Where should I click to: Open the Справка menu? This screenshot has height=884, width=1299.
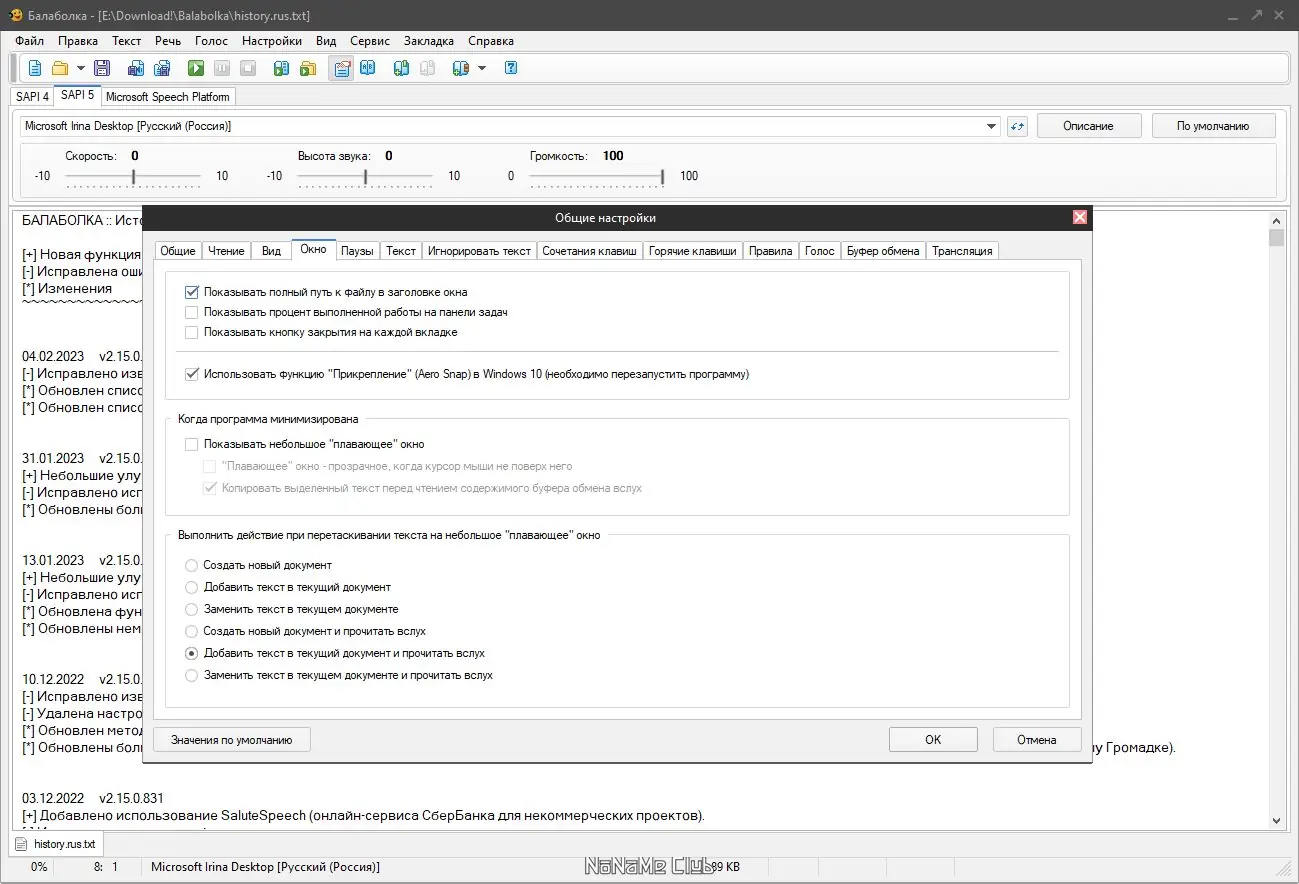click(491, 41)
